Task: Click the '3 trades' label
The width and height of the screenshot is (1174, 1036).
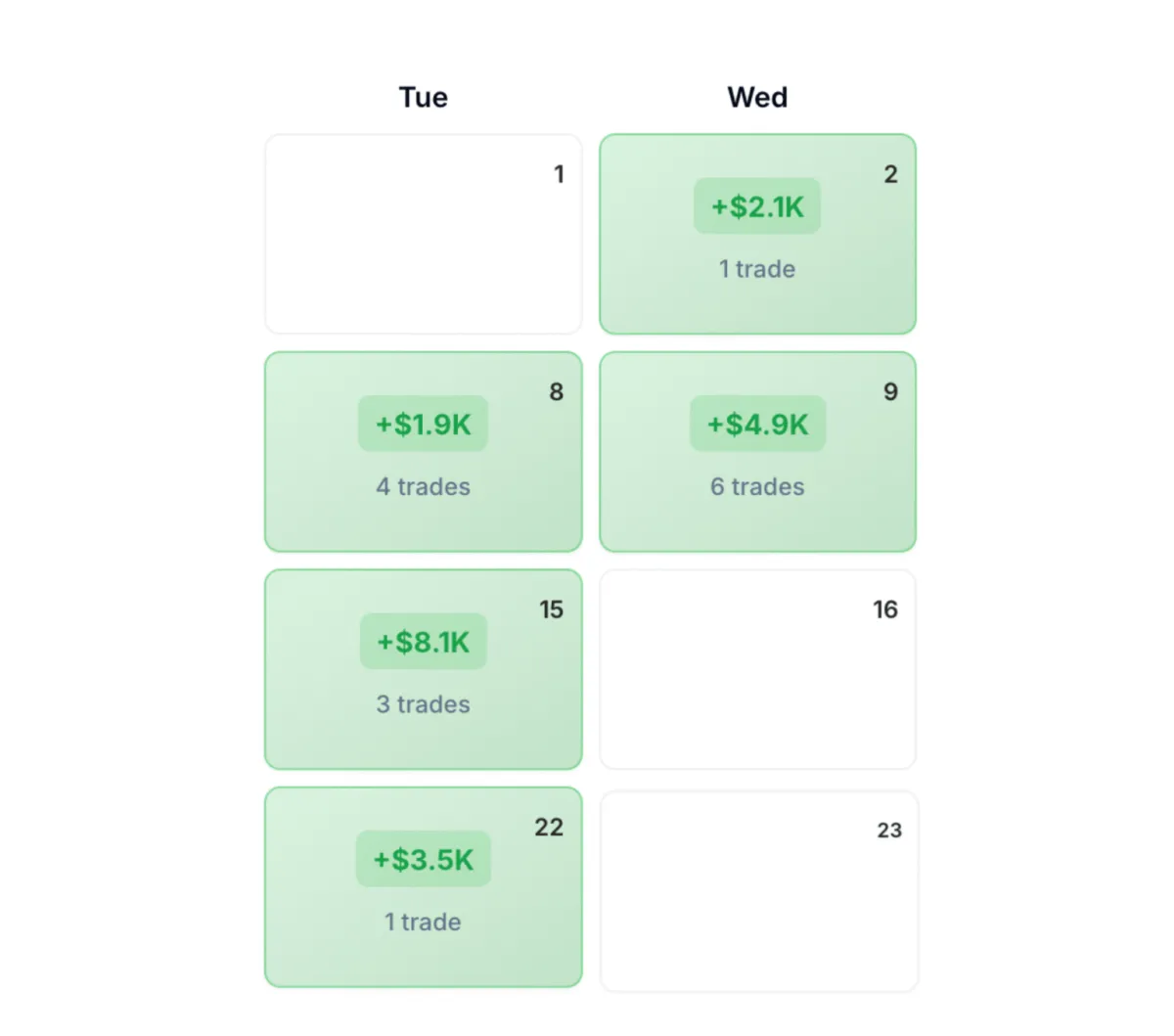Action: (x=424, y=704)
